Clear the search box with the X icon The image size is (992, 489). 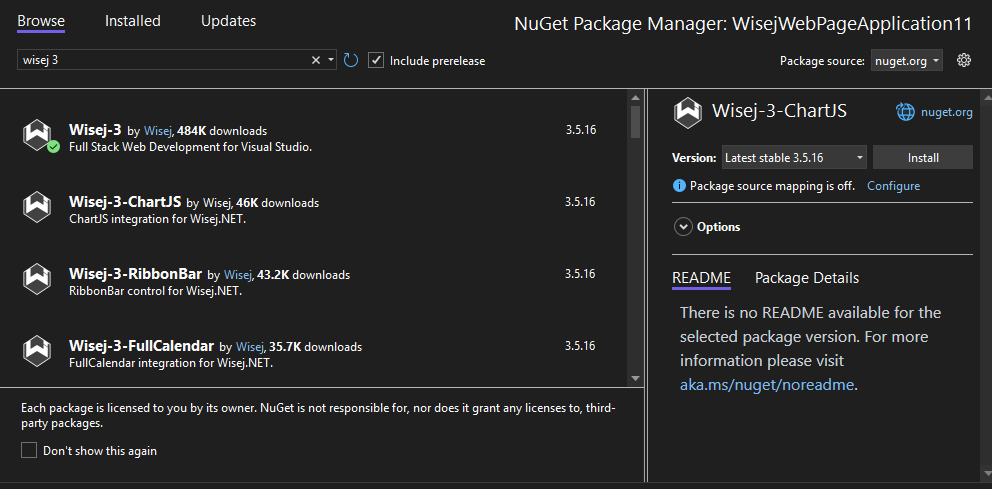316,60
